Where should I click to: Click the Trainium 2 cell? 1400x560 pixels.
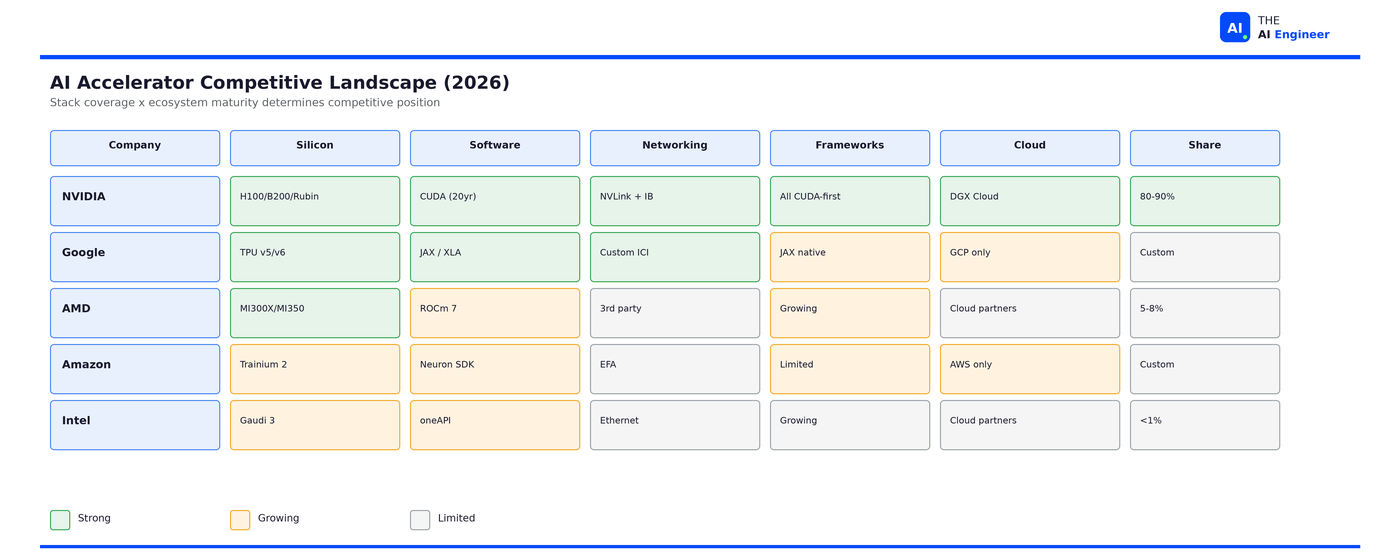point(315,369)
